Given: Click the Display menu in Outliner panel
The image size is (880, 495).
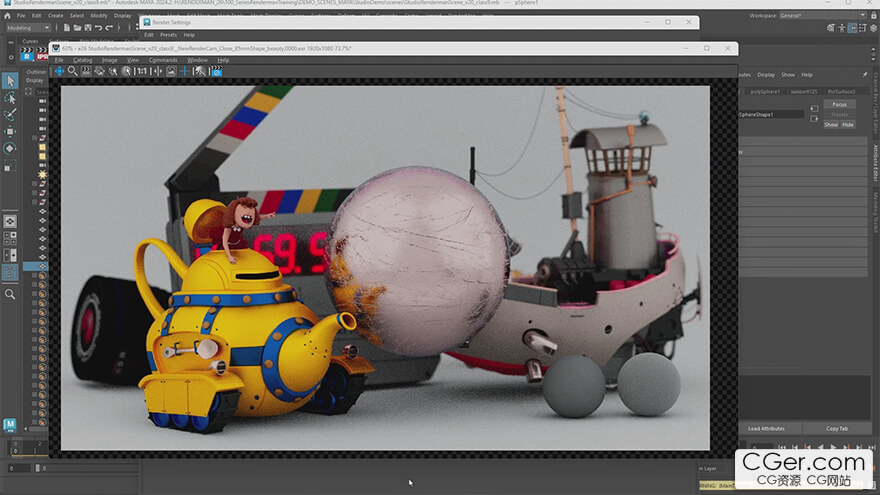Looking at the screenshot, I should click(35, 80).
